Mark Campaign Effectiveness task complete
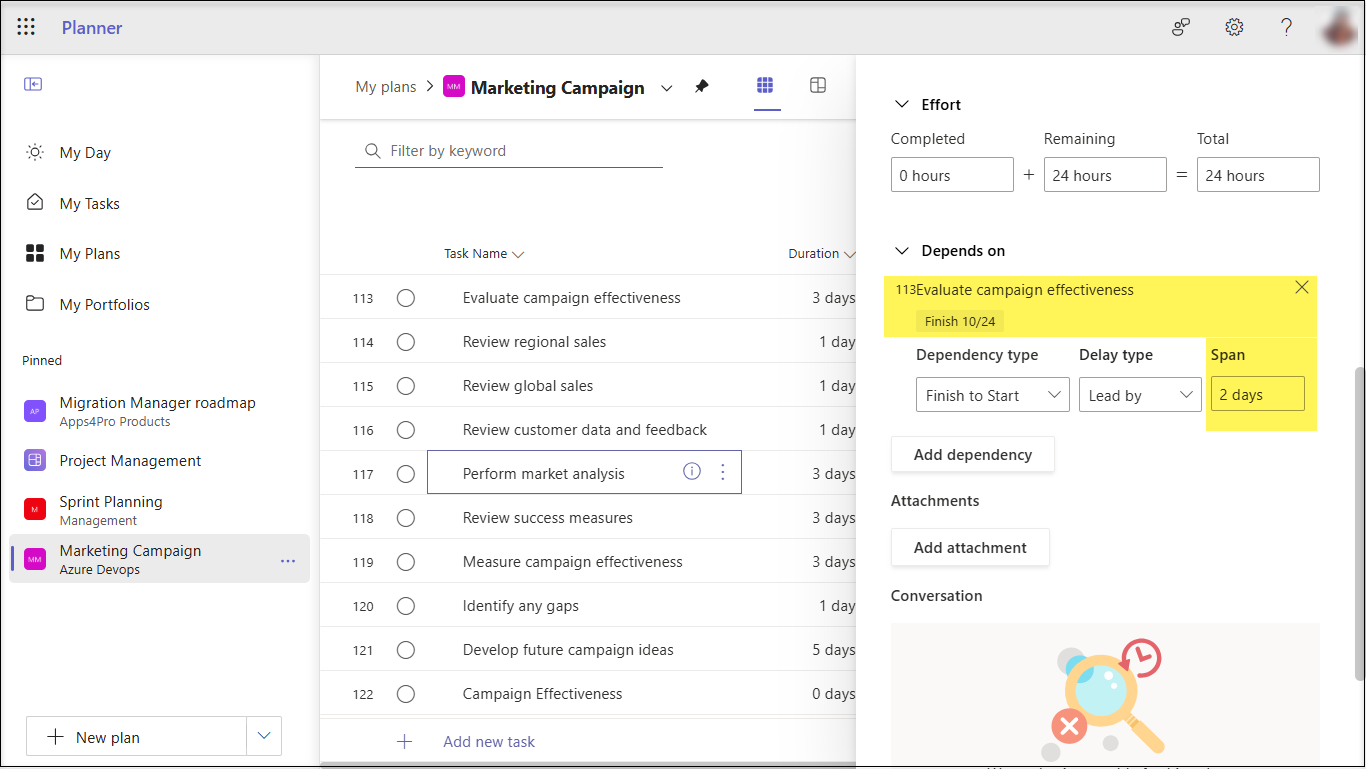1366x769 pixels. point(406,693)
